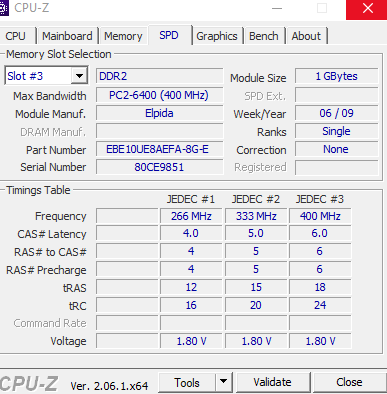Click the empty DRAM Manuf. field
The width and height of the screenshot is (387, 394).
click(x=160, y=131)
